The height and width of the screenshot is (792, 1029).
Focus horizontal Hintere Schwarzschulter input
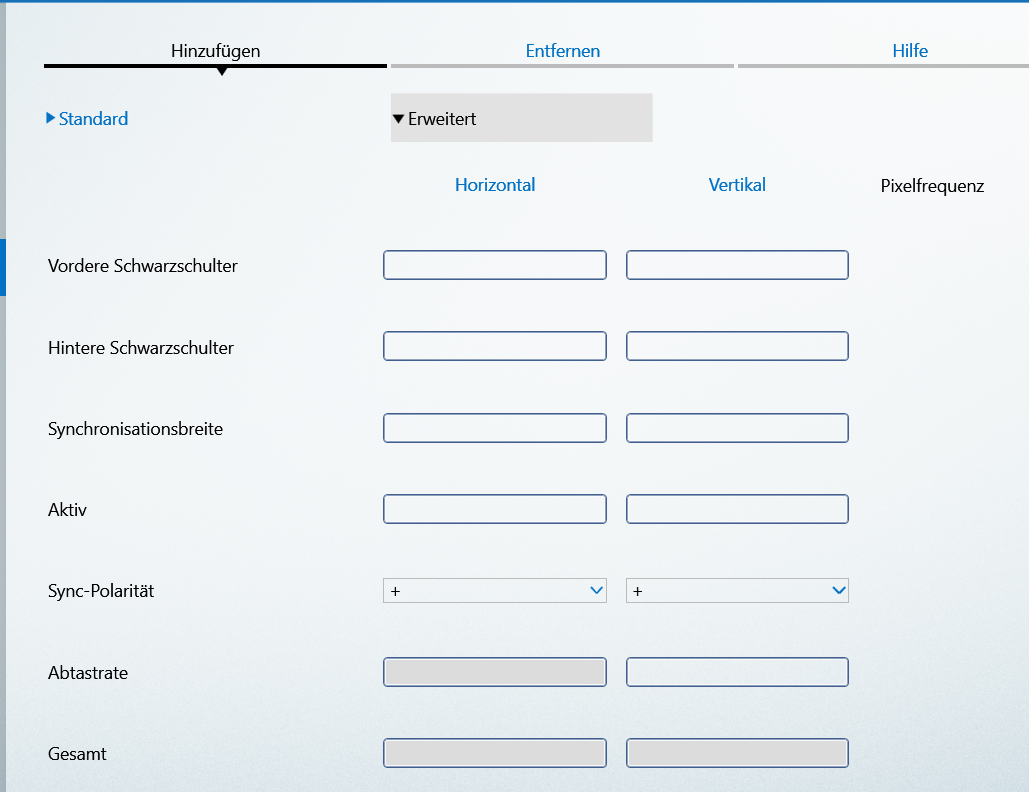(495, 346)
